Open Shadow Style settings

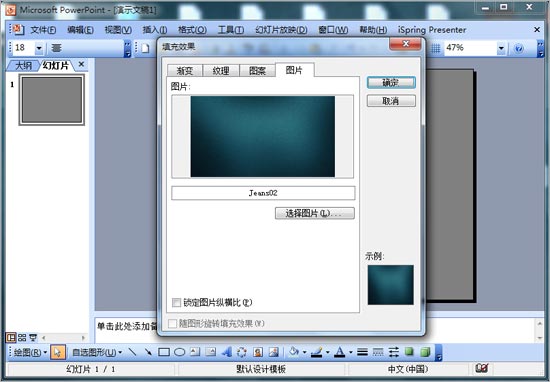click(409, 351)
